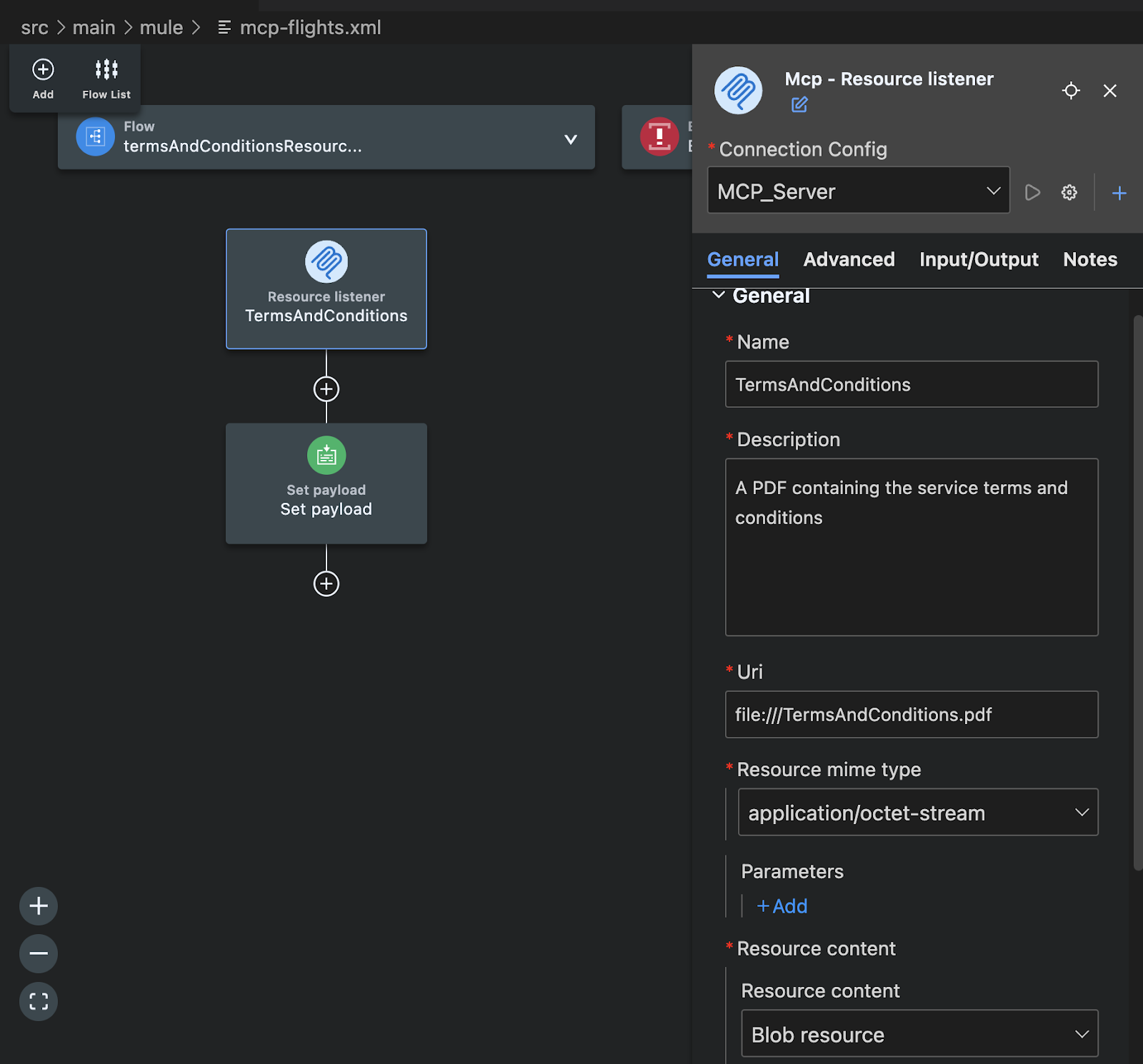The image size is (1143, 1064).
Task: Open the MCP_Server connection dropdown
Action: [992, 191]
